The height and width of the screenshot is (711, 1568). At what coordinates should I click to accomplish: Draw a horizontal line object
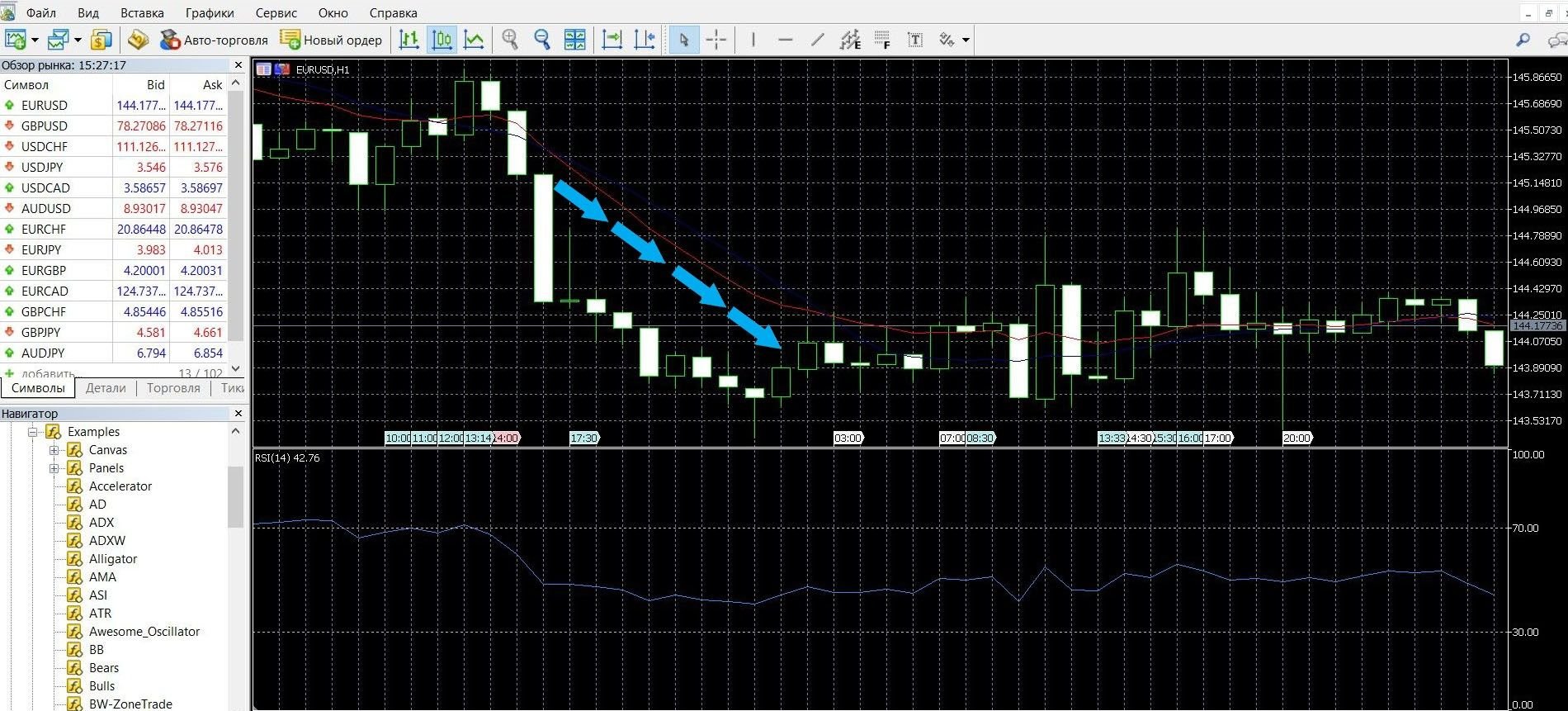point(785,40)
